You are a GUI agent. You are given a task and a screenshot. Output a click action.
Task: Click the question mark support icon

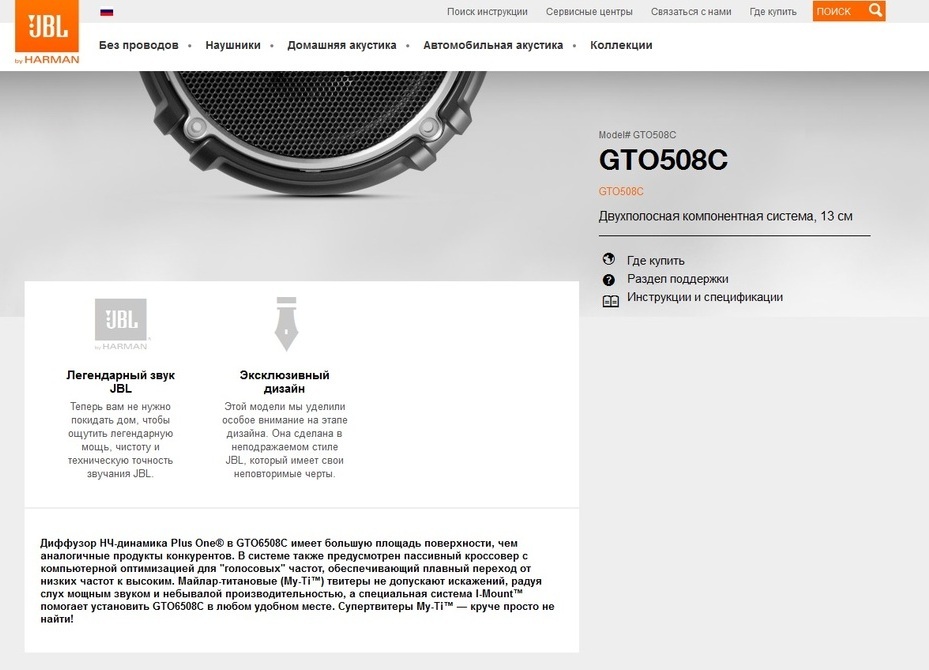click(x=609, y=280)
